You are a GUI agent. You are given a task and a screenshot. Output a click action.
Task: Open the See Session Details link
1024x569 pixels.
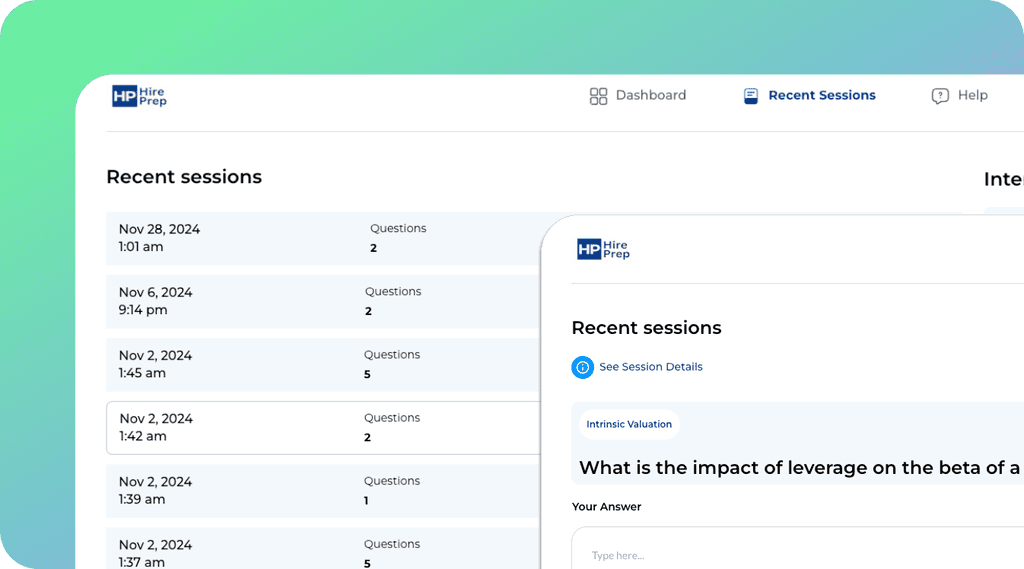coord(651,367)
